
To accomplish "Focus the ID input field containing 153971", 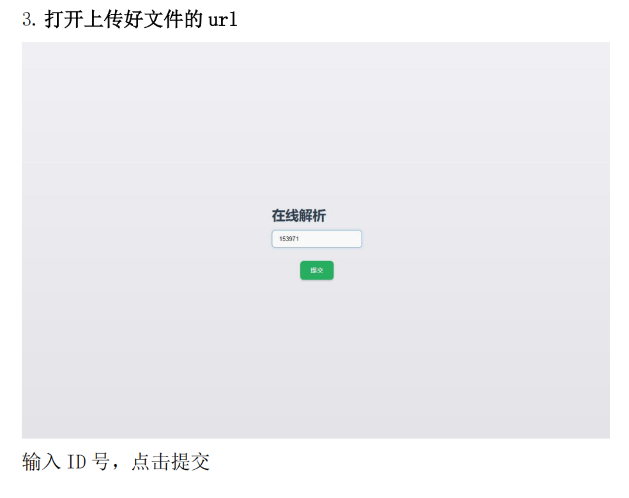I will 317,239.
